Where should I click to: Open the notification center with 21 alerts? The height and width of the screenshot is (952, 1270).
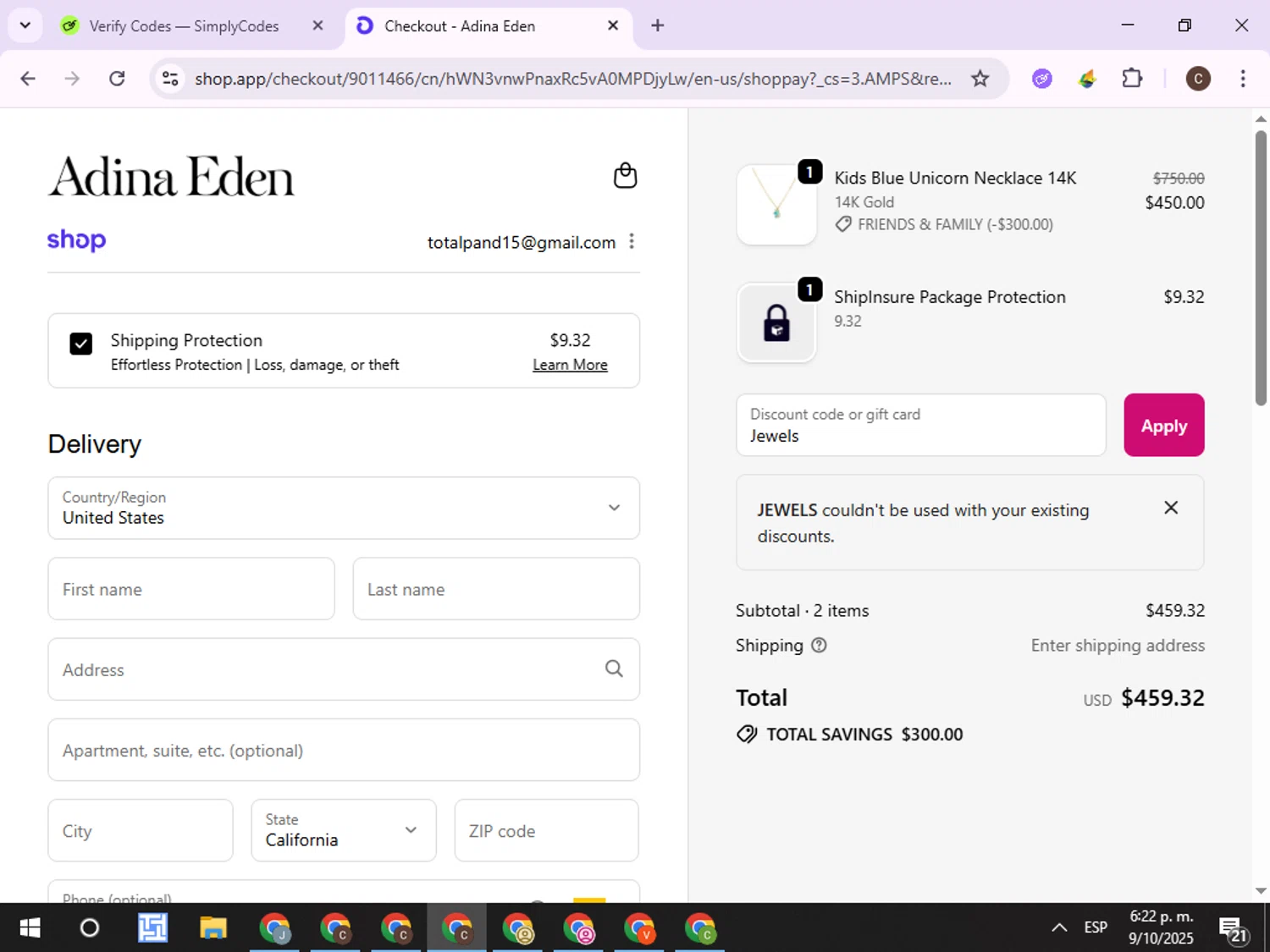coord(1234,928)
